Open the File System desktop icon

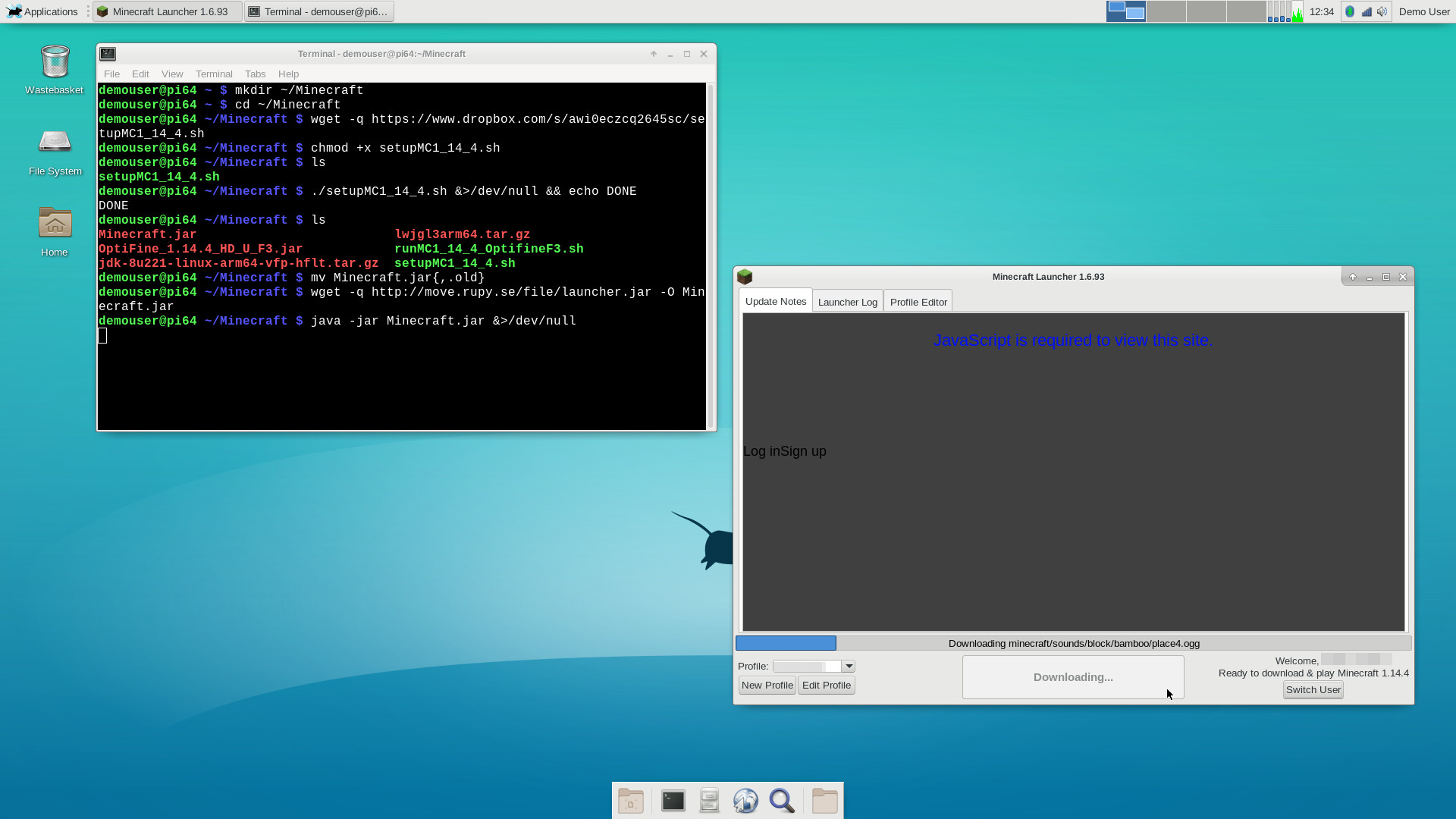click(x=55, y=143)
